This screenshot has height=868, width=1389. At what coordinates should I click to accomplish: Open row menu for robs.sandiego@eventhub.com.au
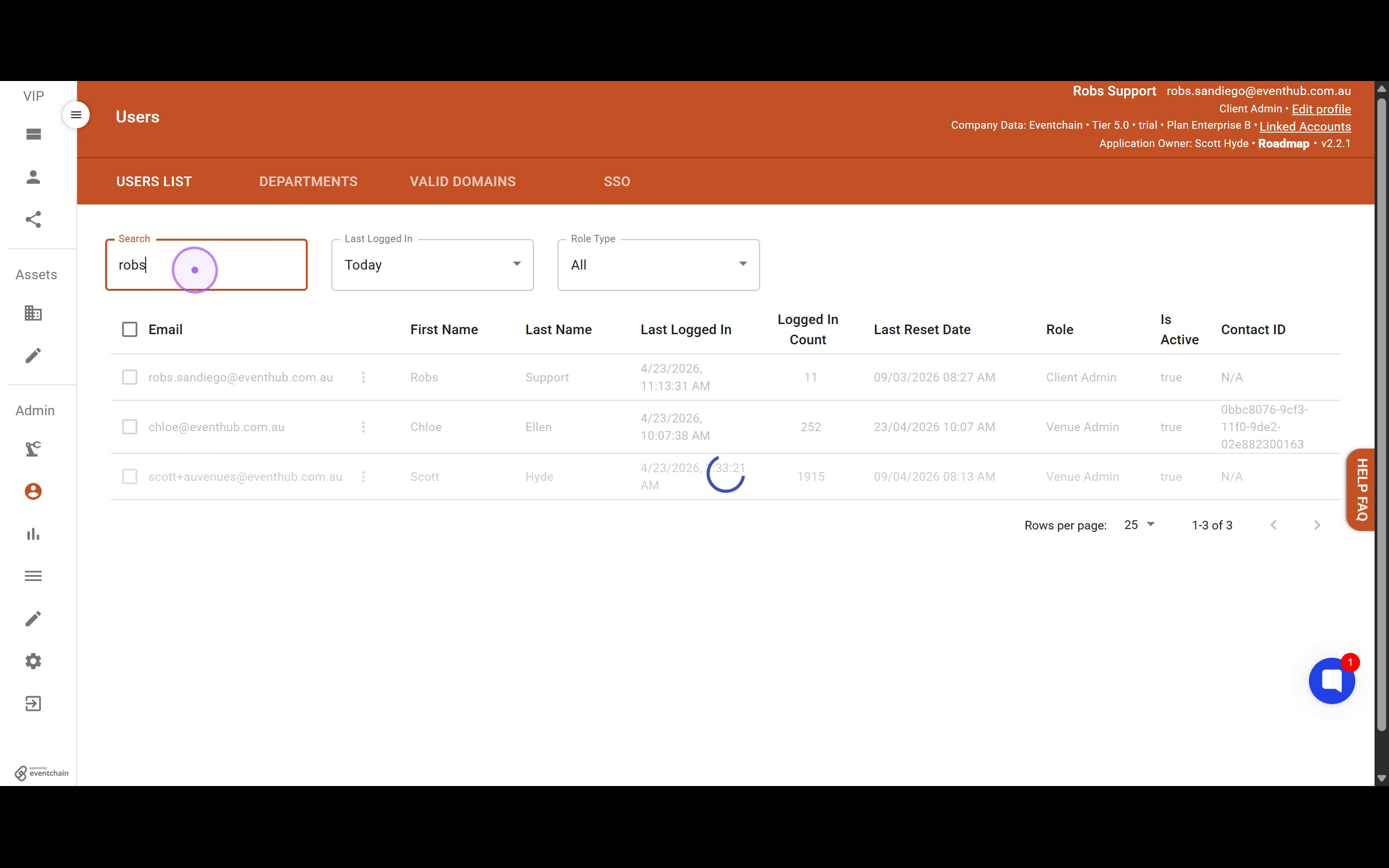coord(363,377)
